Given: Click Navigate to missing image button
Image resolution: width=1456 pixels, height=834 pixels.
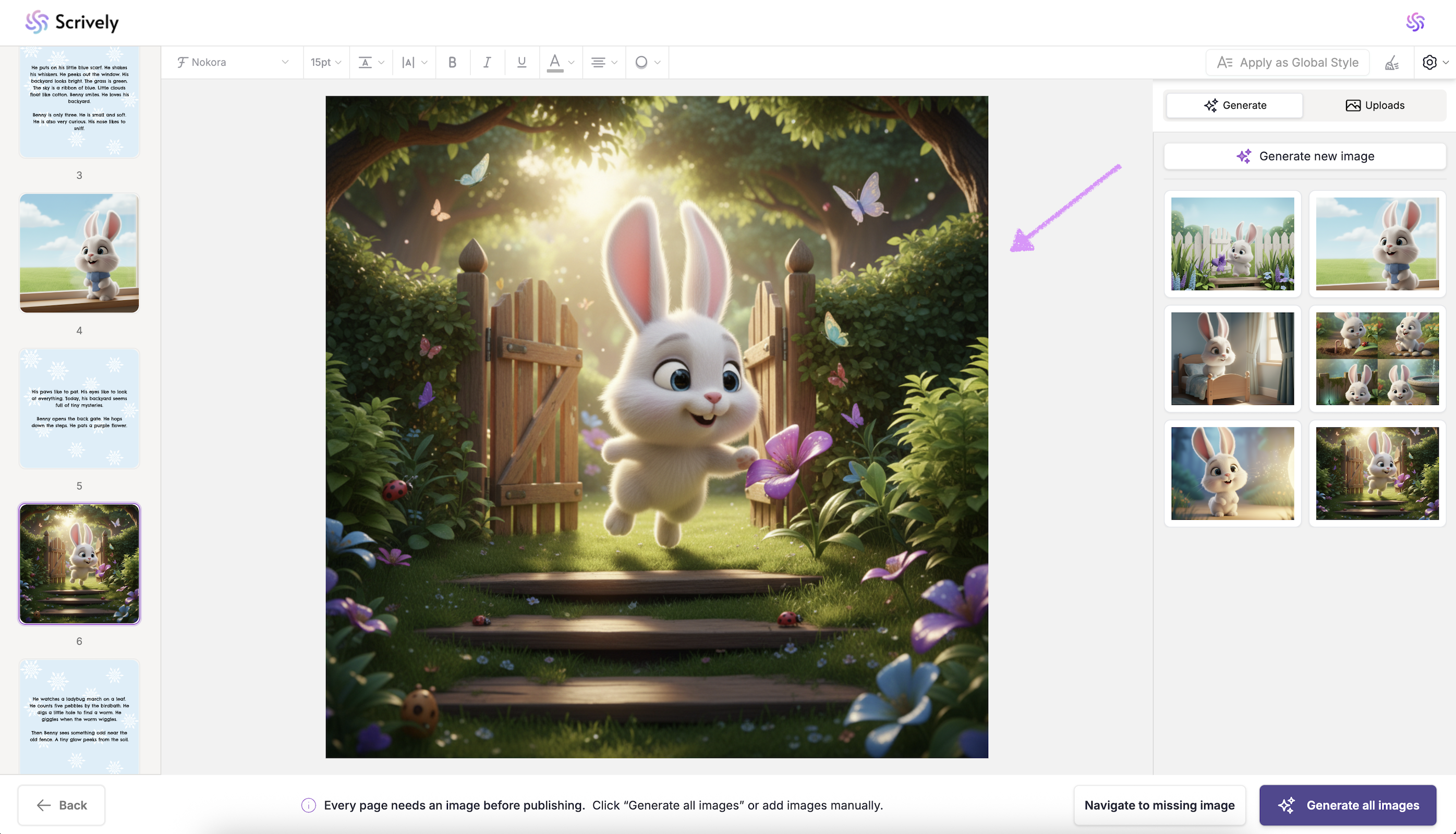Looking at the screenshot, I should tap(1159, 805).
